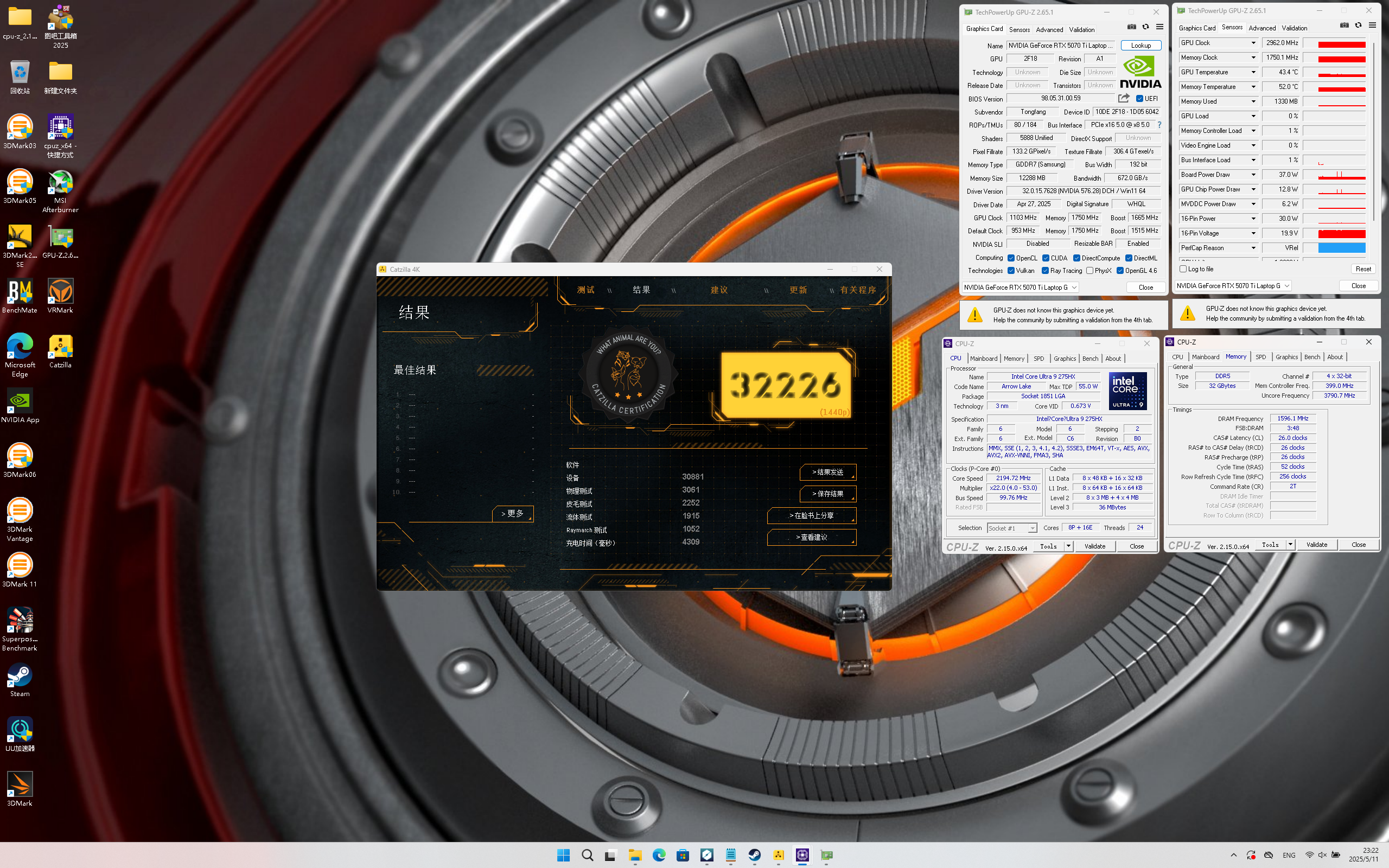The width and height of the screenshot is (1389, 868).
Task: Launch the Superposition Benchmark shortcut
Action: click(20, 629)
